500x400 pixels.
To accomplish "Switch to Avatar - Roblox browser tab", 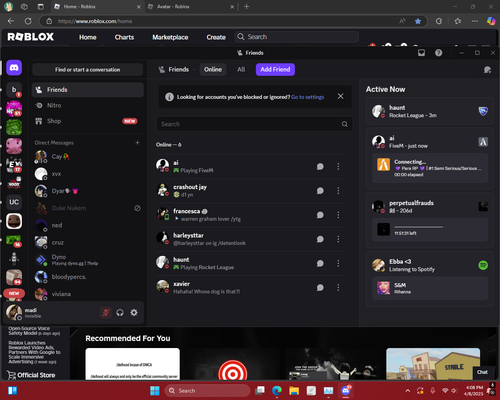I will click(191, 7).
